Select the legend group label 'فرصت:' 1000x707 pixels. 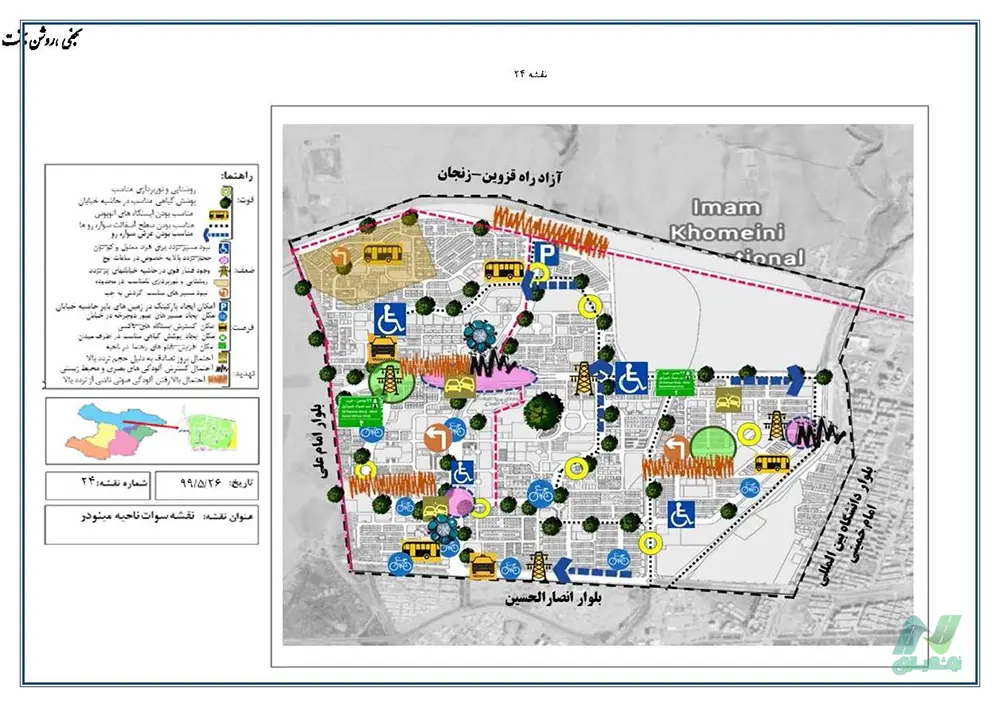(x=243, y=328)
